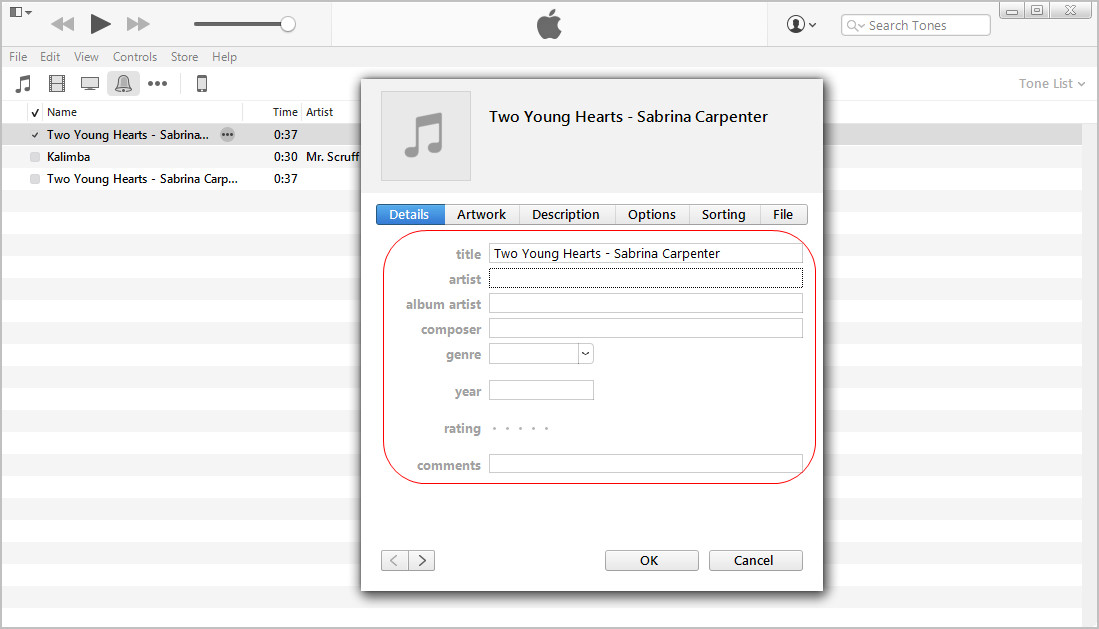Go to next item with right arrow
The height and width of the screenshot is (629, 1099).
422,560
